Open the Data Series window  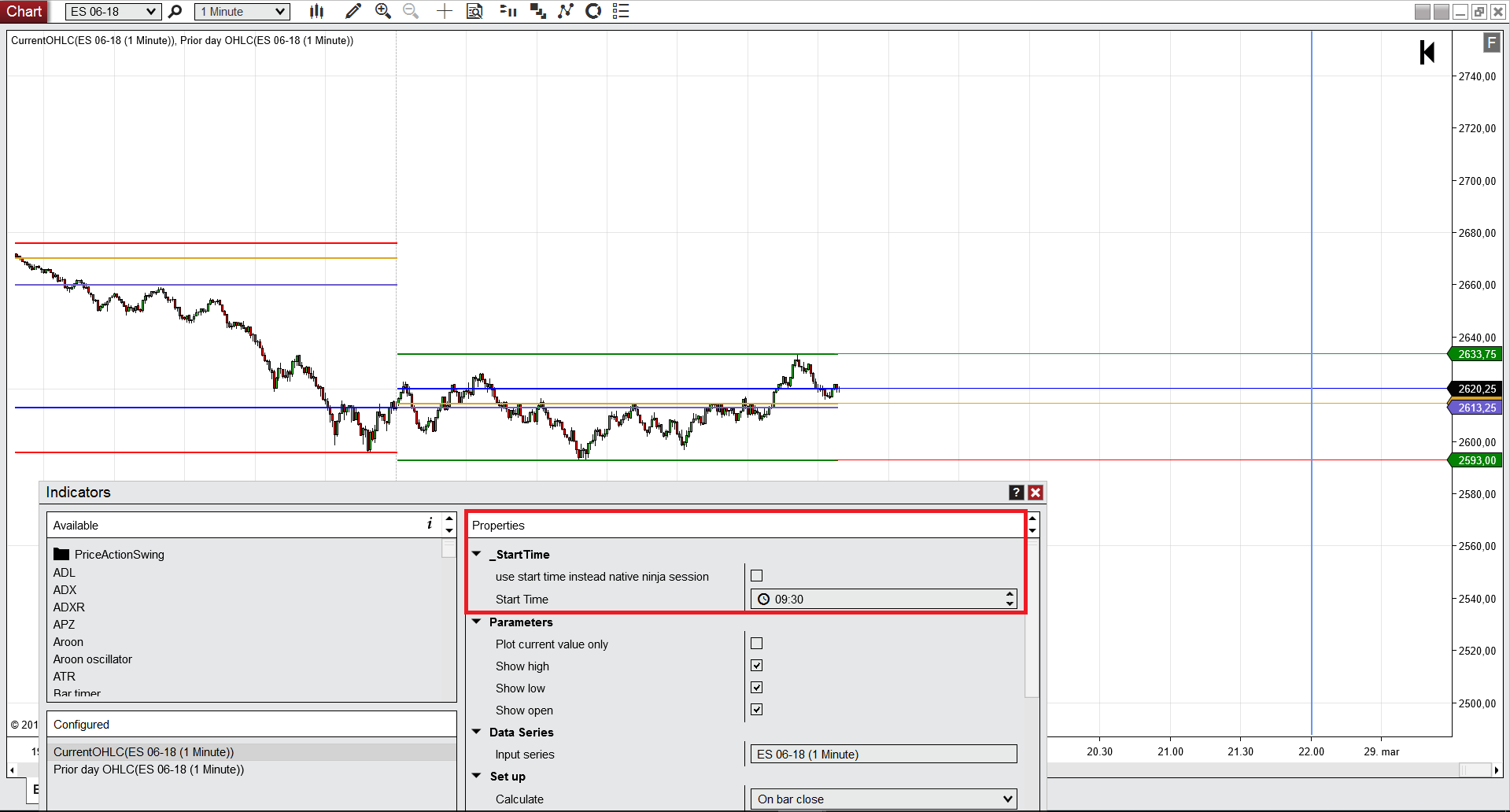[538, 11]
